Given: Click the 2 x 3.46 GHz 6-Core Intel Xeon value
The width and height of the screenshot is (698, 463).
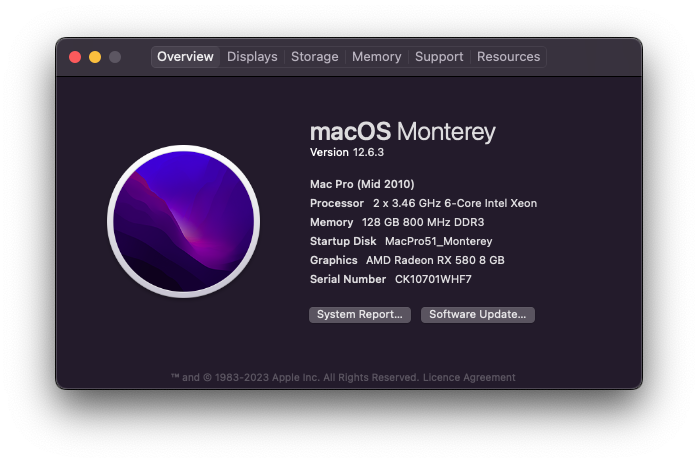Looking at the screenshot, I should click(455, 203).
